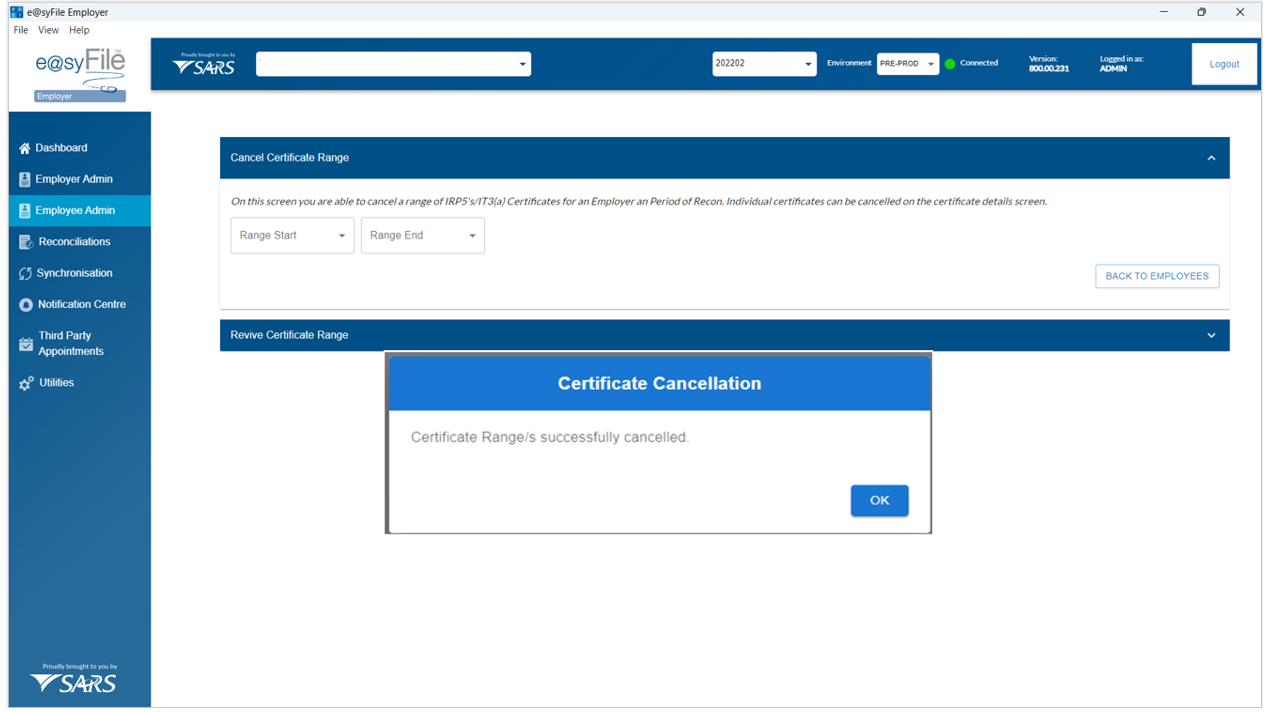Image resolution: width=1271 pixels, height=713 pixels.
Task: Click the Employer Admin sidebar icon
Action: coord(25,180)
